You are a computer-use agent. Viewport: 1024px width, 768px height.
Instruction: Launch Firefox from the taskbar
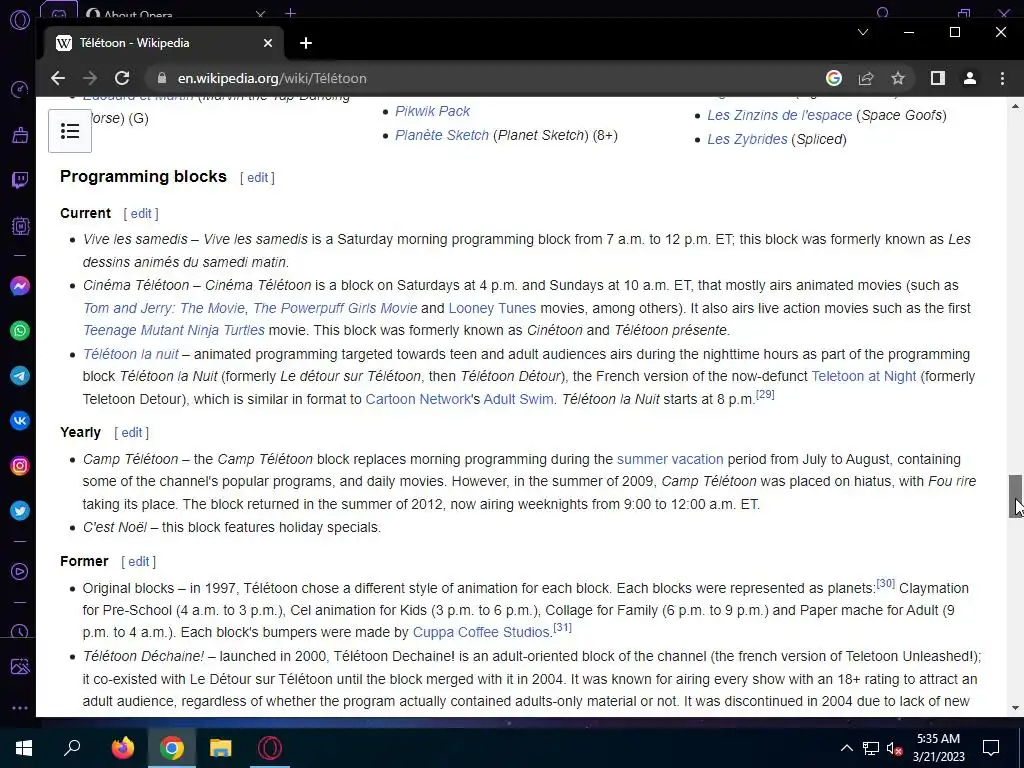coord(122,748)
